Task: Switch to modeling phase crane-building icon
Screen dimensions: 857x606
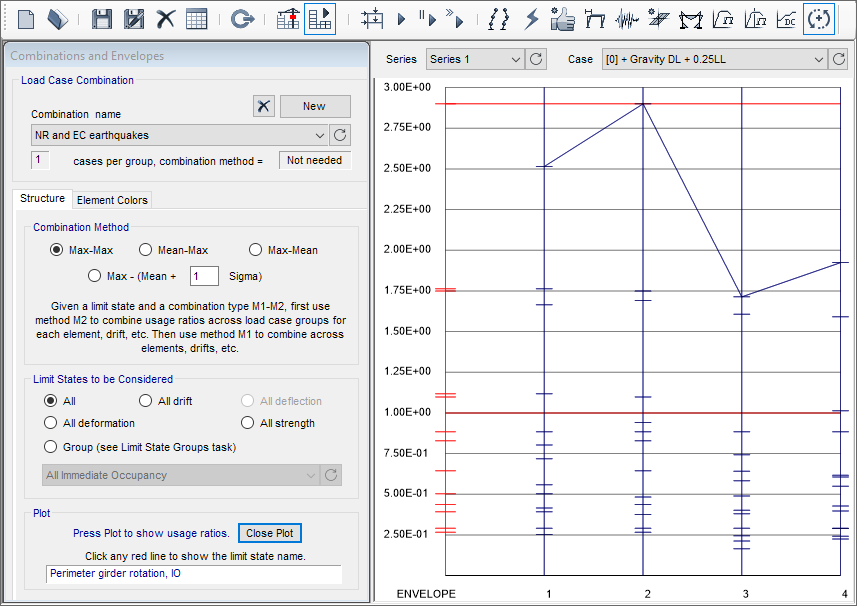Action: (x=287, y=19)
